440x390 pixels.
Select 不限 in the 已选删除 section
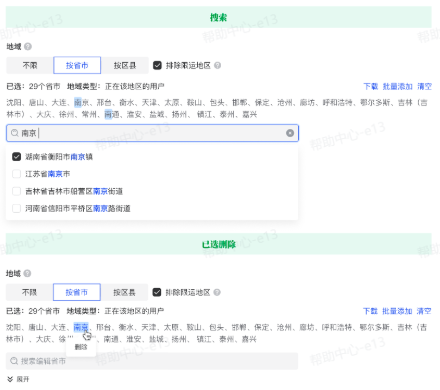pyautogui.click(x=29, y=292)
